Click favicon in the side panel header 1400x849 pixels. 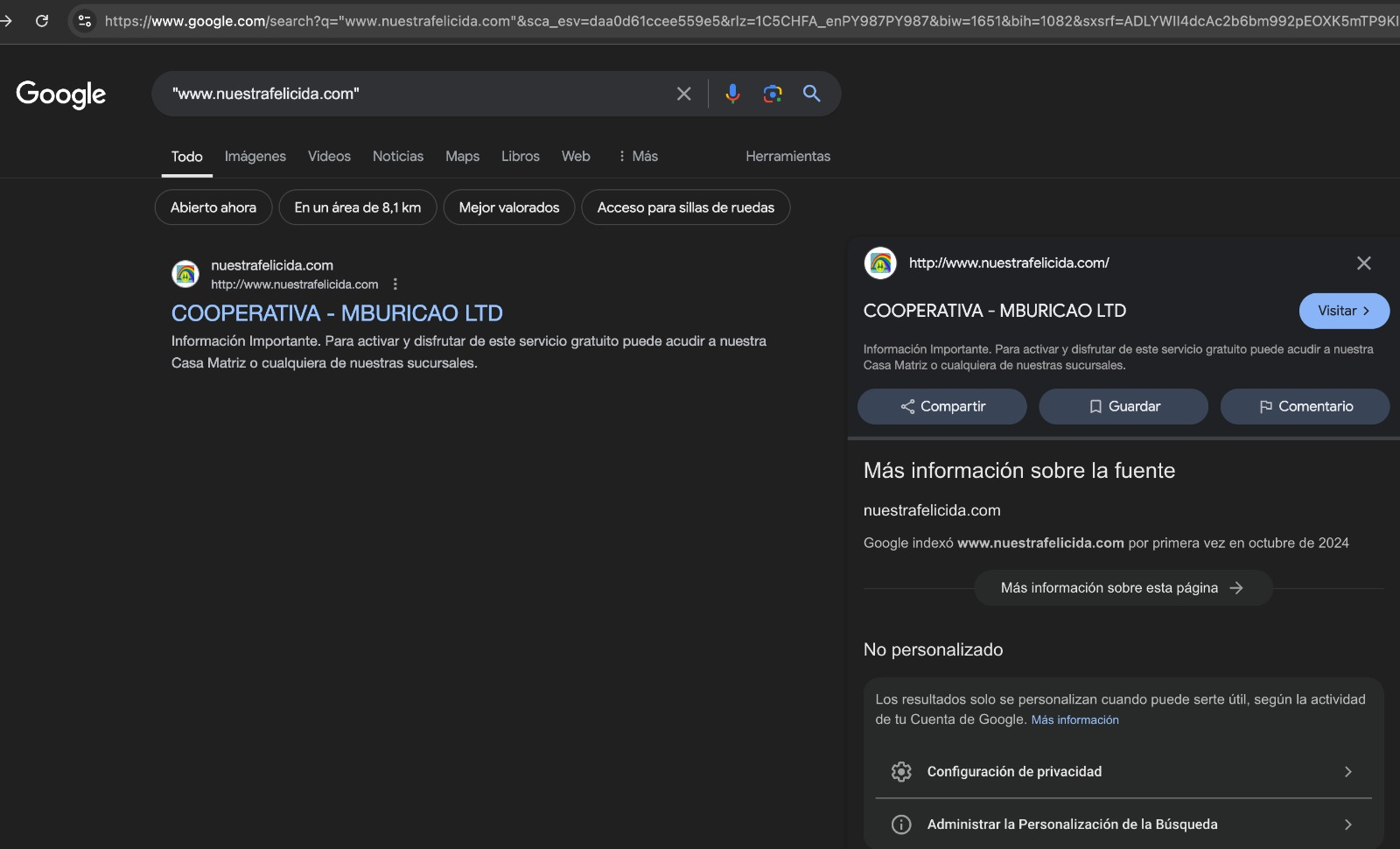[x=880, y=263]
